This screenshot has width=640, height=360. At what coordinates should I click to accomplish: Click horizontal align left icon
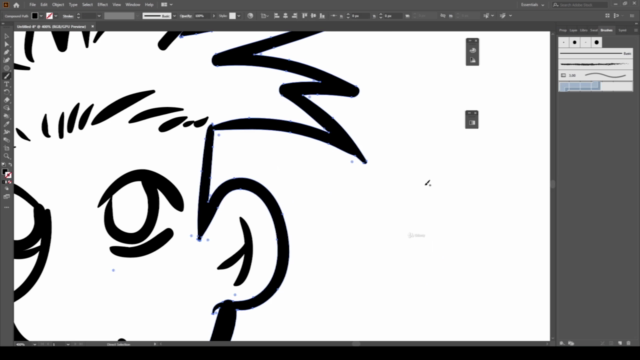277,16
